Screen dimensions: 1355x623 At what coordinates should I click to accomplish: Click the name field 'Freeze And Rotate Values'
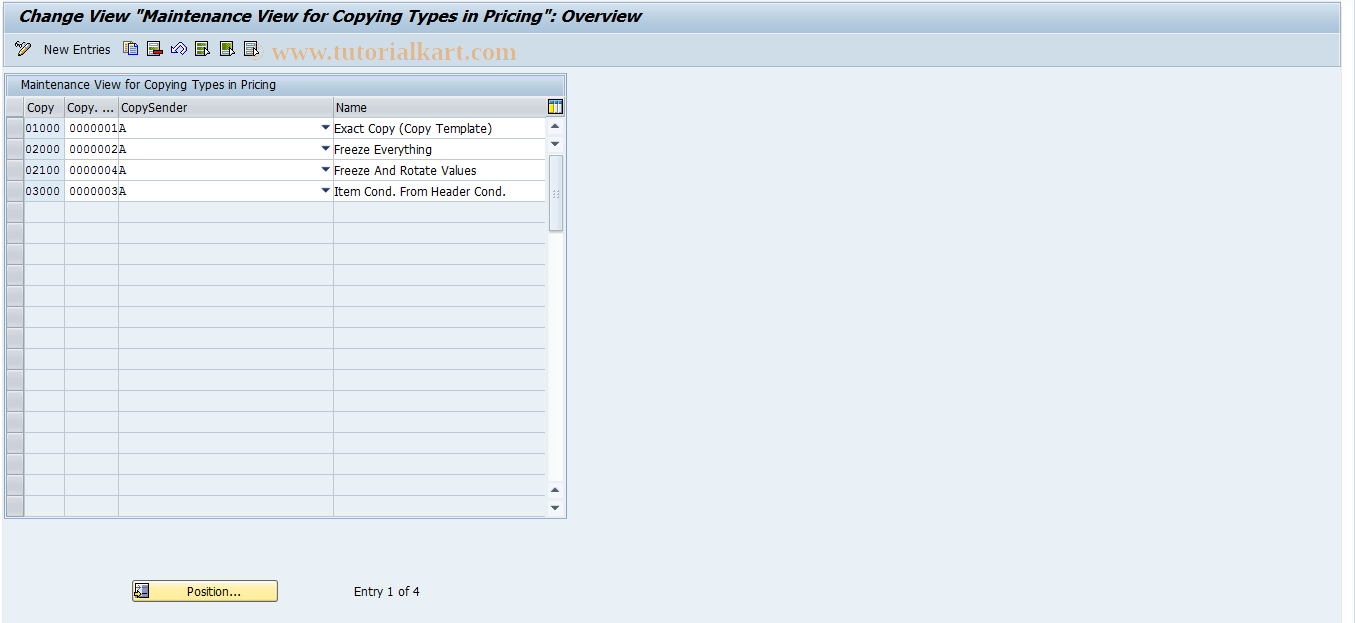click(440, 170)
